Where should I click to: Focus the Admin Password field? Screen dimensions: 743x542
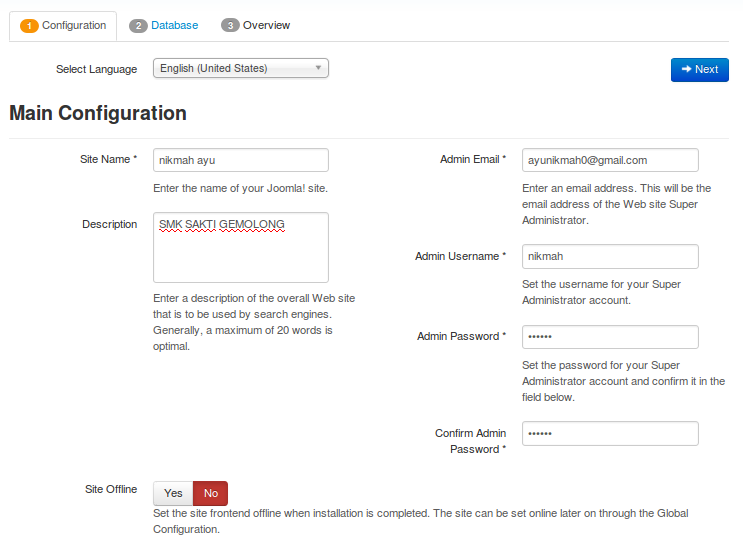pyautogui.click(x=610, y=337)
